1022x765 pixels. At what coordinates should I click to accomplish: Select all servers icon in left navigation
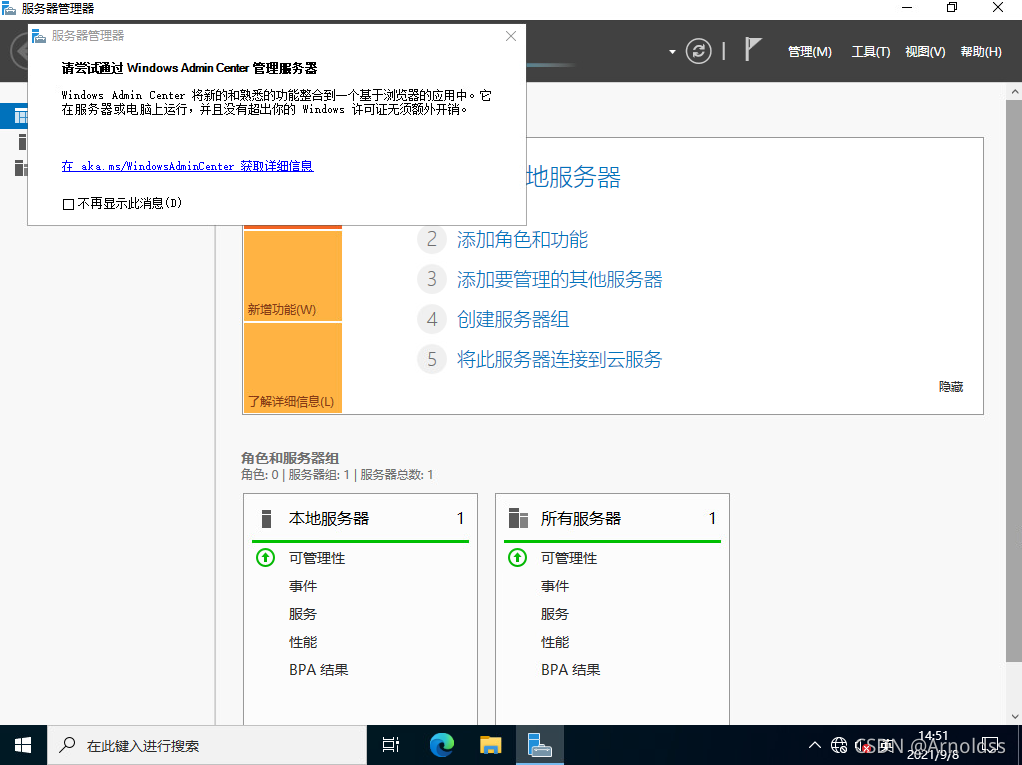point(21,167)
